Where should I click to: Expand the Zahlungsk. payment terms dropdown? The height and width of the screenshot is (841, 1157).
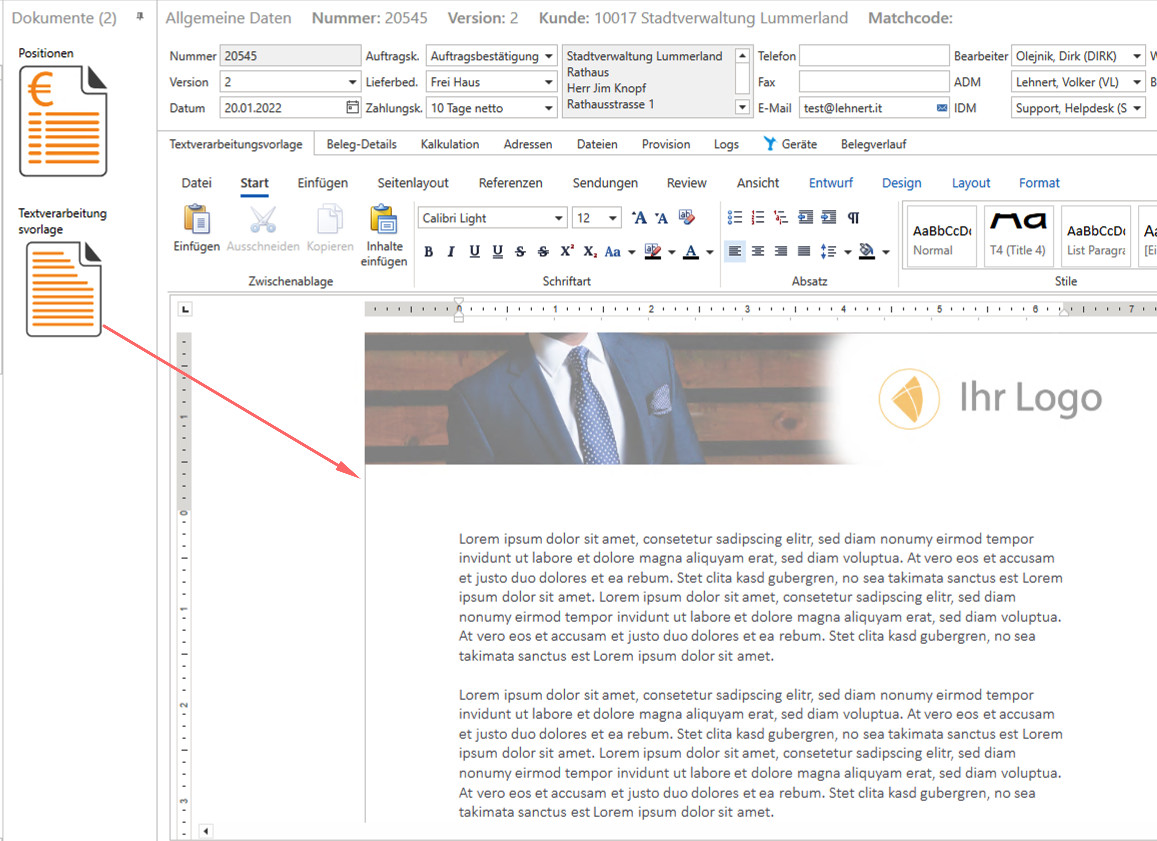[549, 108]
